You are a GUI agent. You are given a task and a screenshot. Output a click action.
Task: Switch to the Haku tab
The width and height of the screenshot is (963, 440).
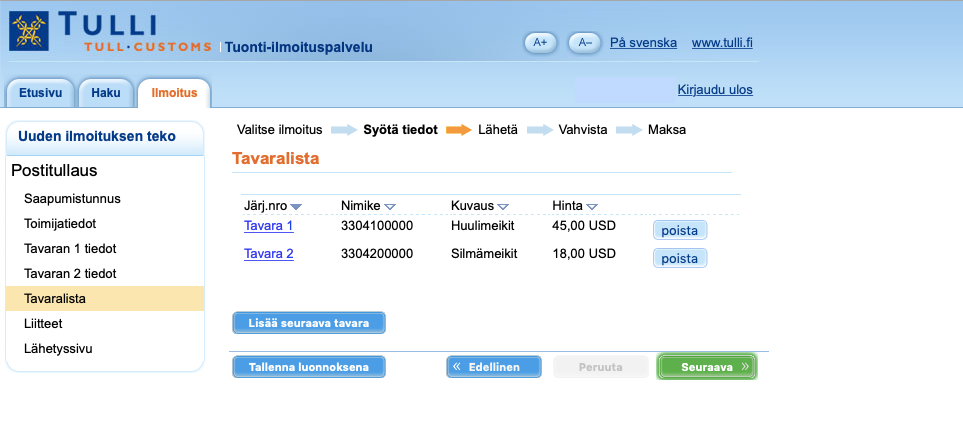coord(106,93)
